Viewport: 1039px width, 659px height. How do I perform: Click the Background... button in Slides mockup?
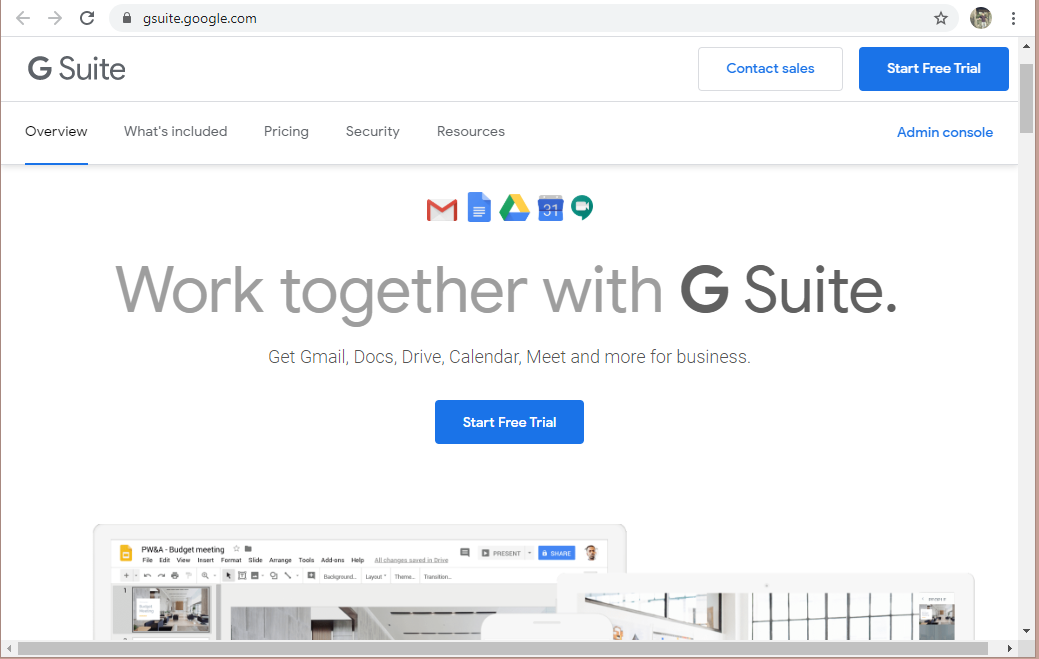point(339,576)
